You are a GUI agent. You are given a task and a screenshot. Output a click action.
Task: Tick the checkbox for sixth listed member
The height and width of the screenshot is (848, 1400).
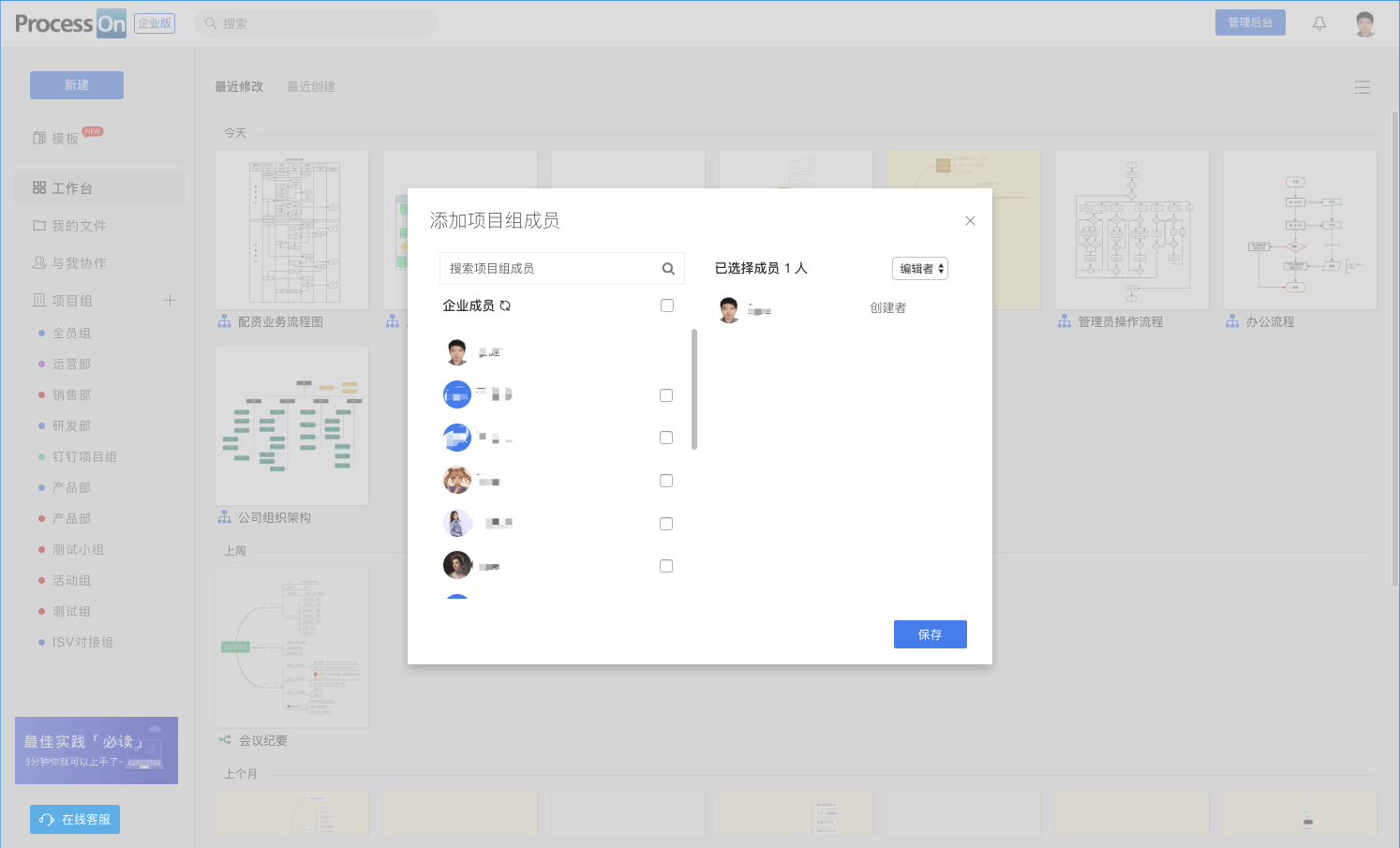(666, 566)
